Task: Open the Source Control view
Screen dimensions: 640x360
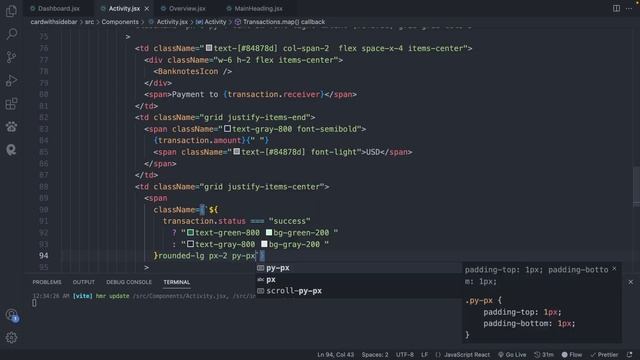Action: pyautogui.click(x=11, y=57)
